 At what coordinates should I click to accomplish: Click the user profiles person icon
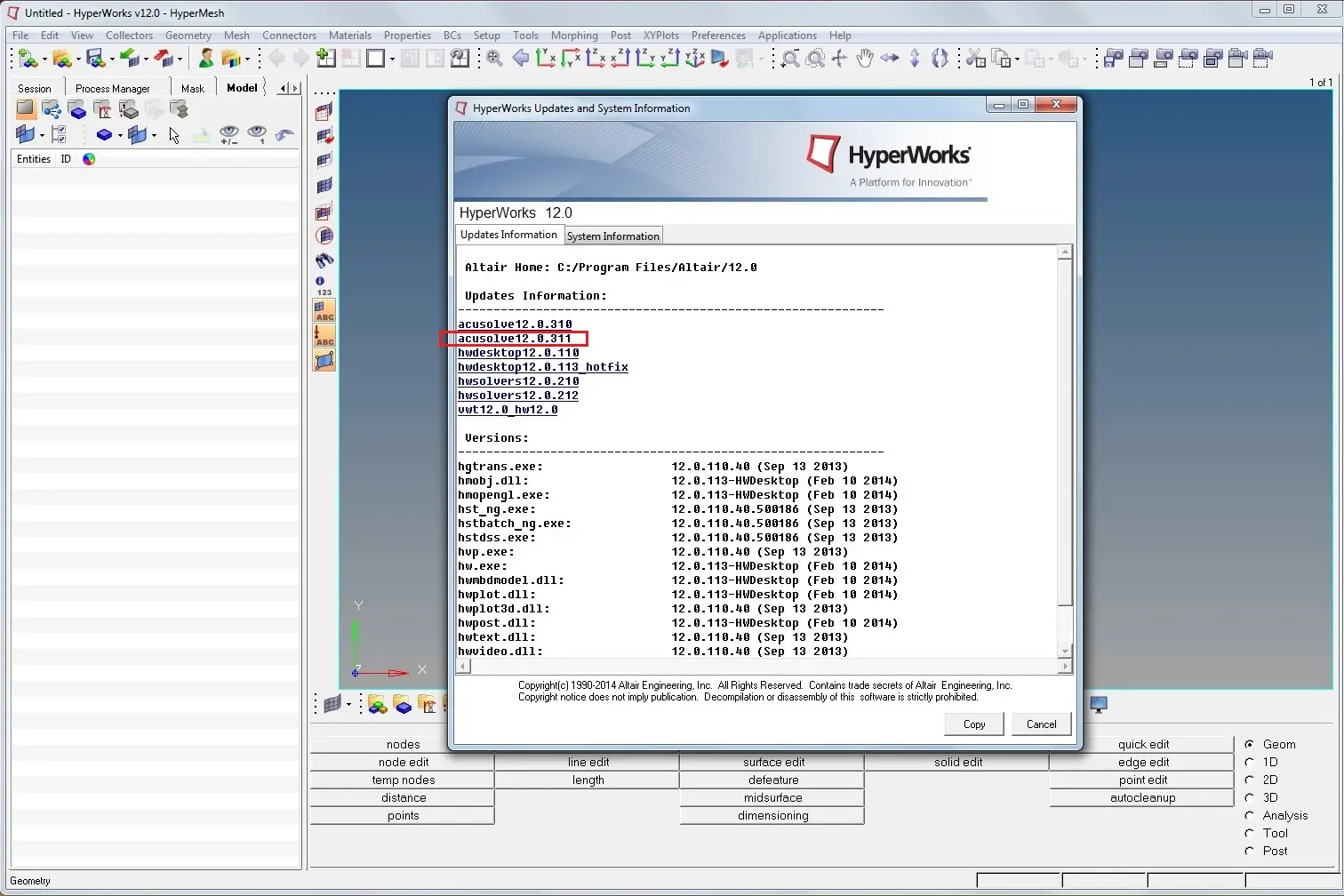click(x=206, y=59)
